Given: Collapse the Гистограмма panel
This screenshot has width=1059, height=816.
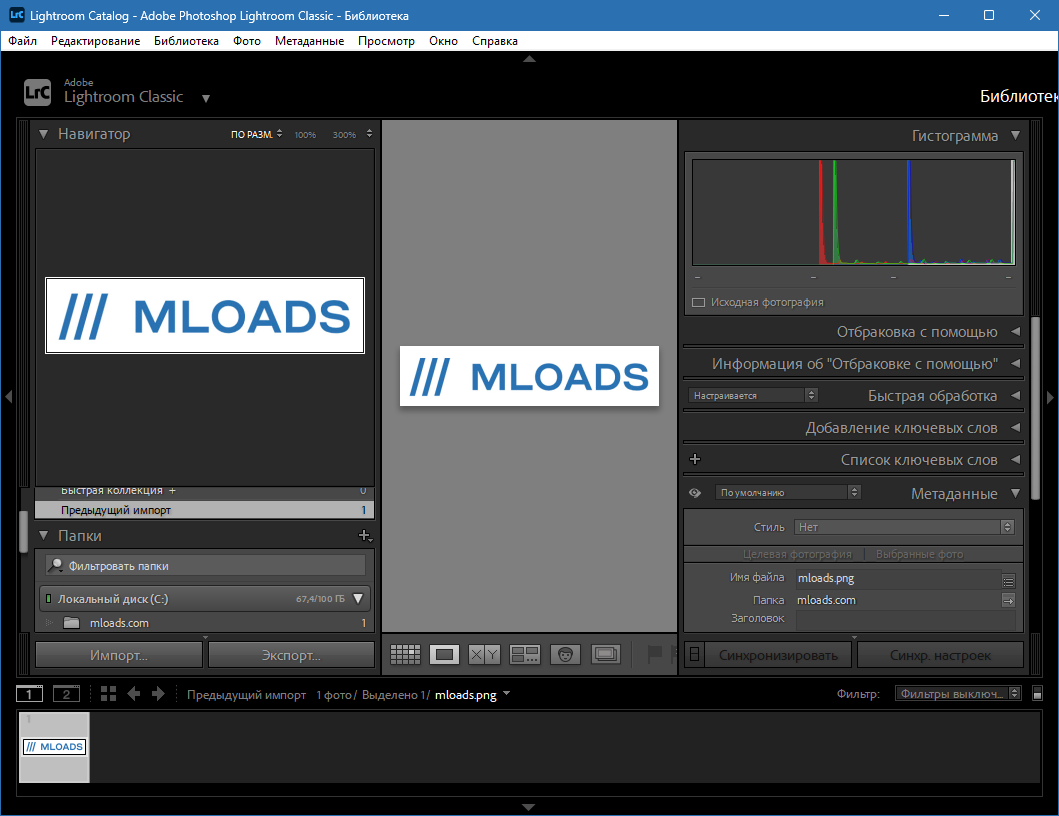Looking at the screenshot, I should 1015,135.
